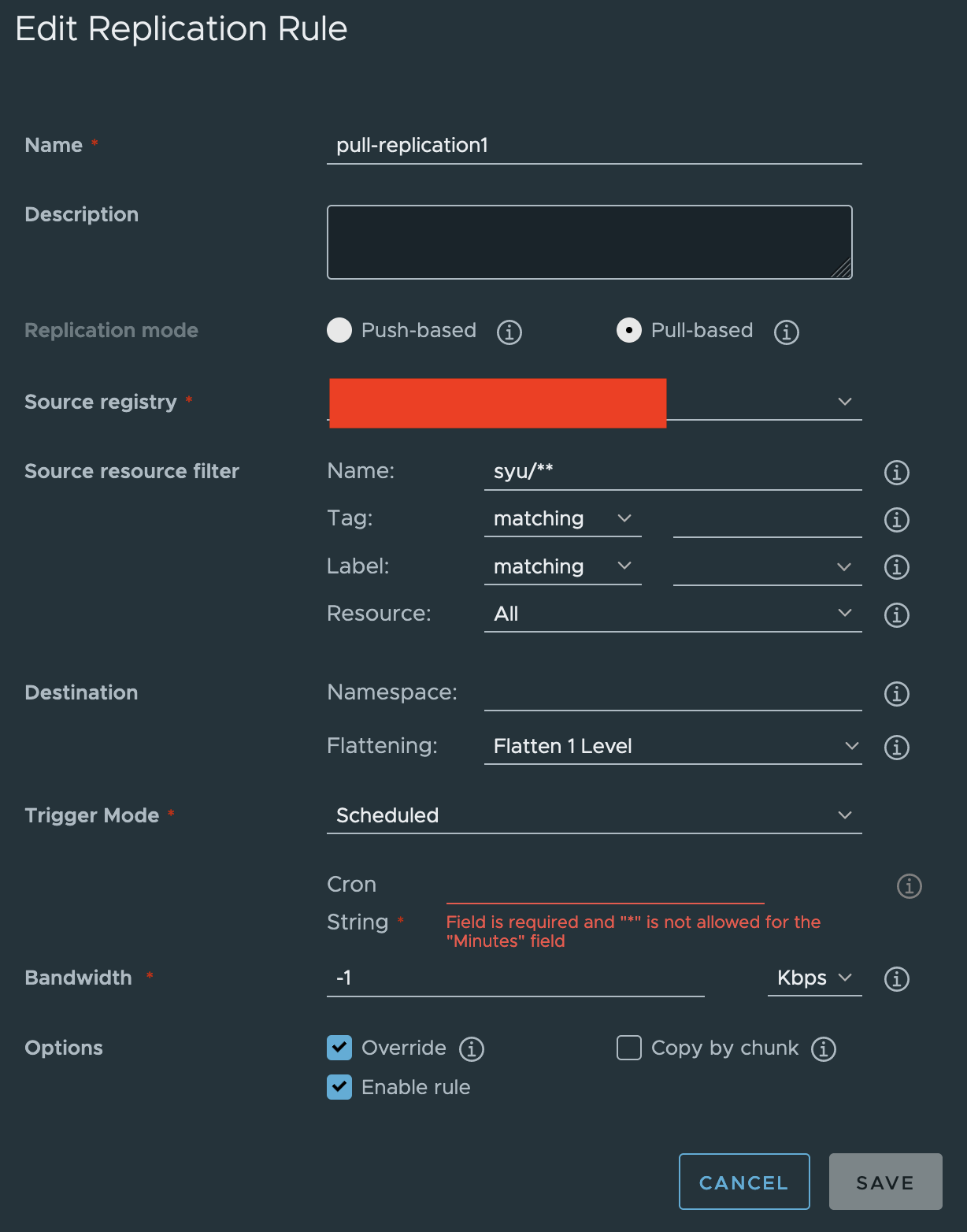
Task: Open the Source registry dropdown
Action: tap(844, 401)
